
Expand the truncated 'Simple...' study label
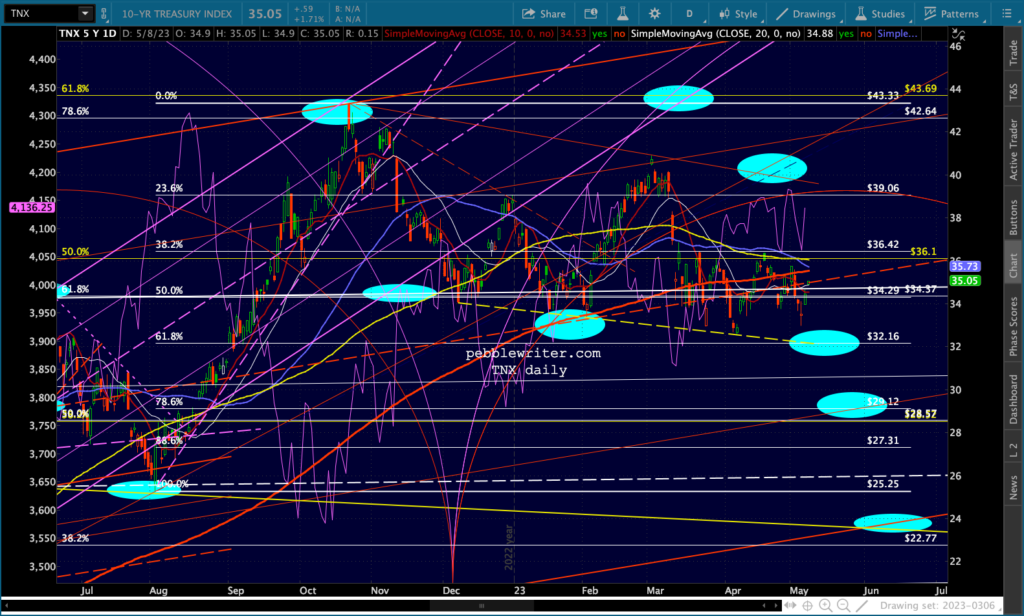(897, 33)
